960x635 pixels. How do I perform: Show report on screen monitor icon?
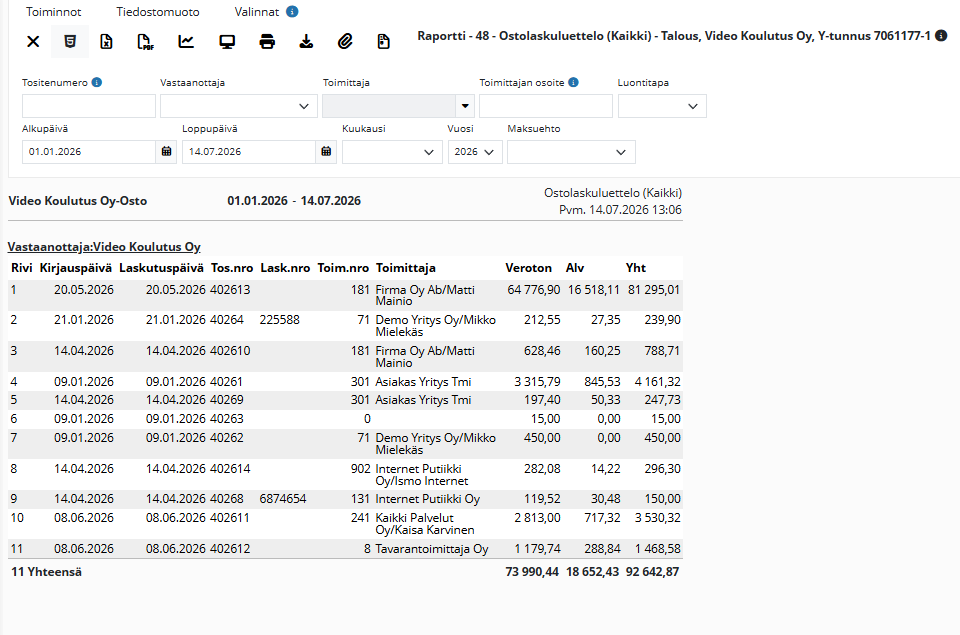click(x=227, y=42)
